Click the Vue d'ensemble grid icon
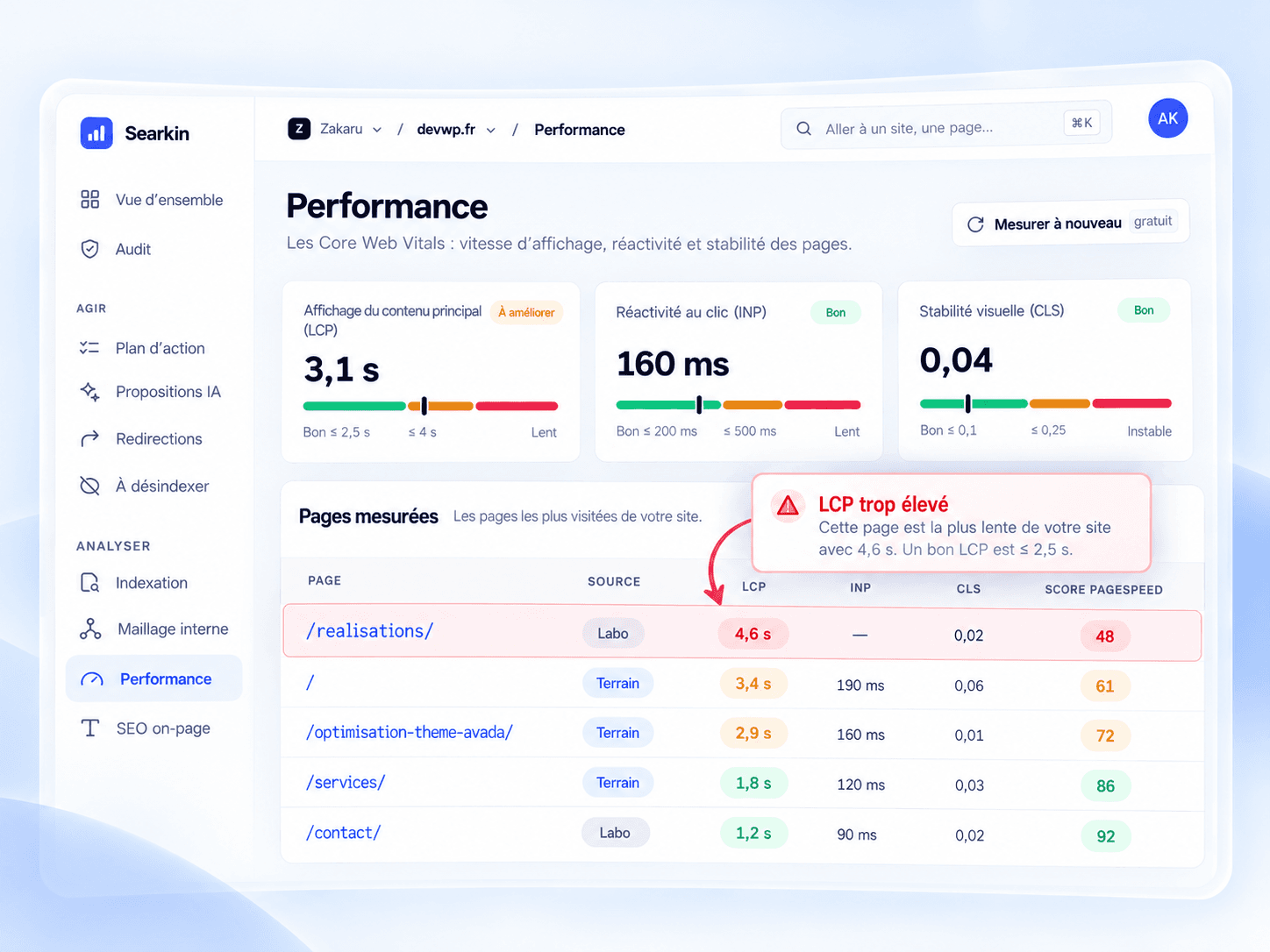The height and width of the screenshot is (952, 1270). click(89, 200)
